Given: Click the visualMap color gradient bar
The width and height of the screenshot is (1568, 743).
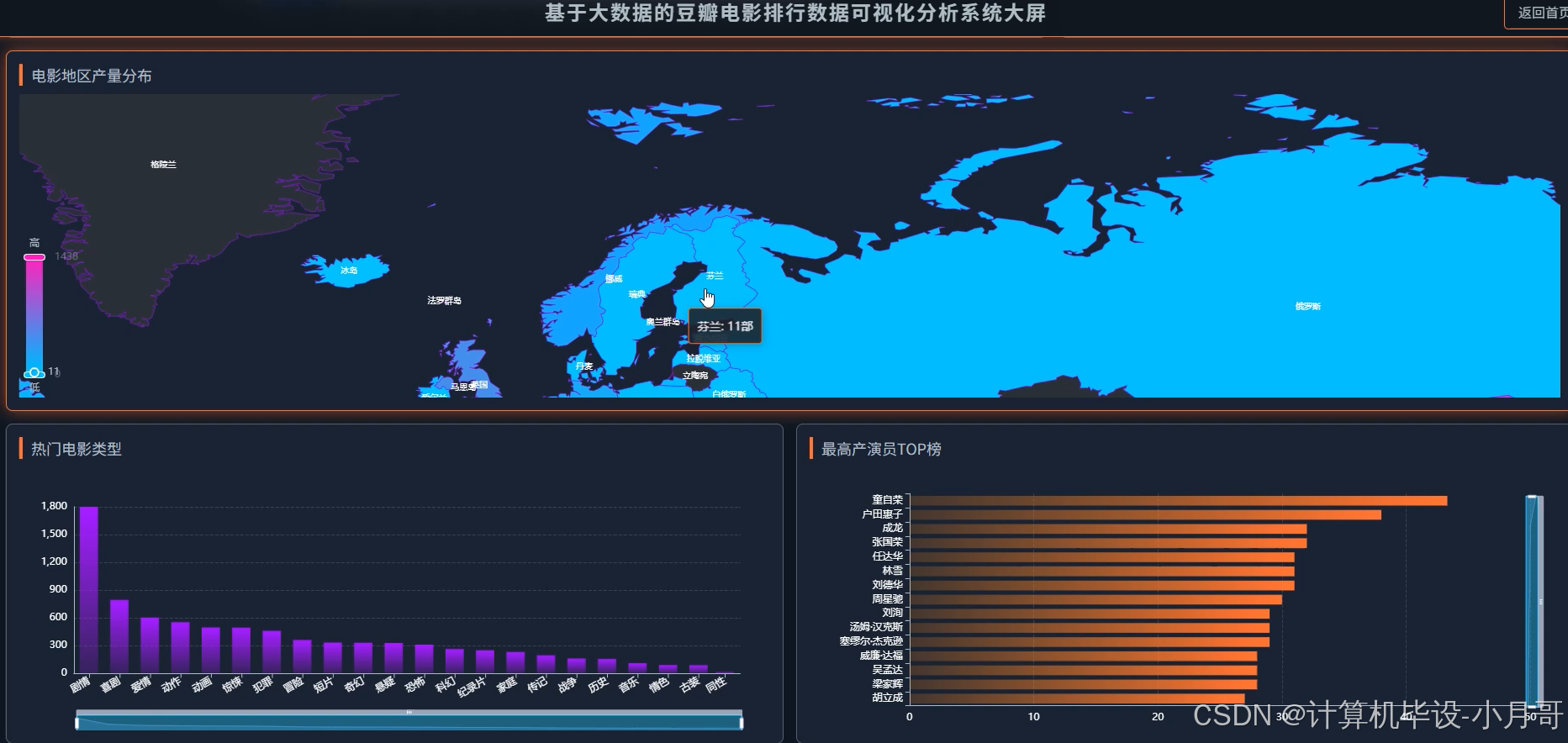Looking at the screenshot, I should pyautogui.click(x=34, y=315).
